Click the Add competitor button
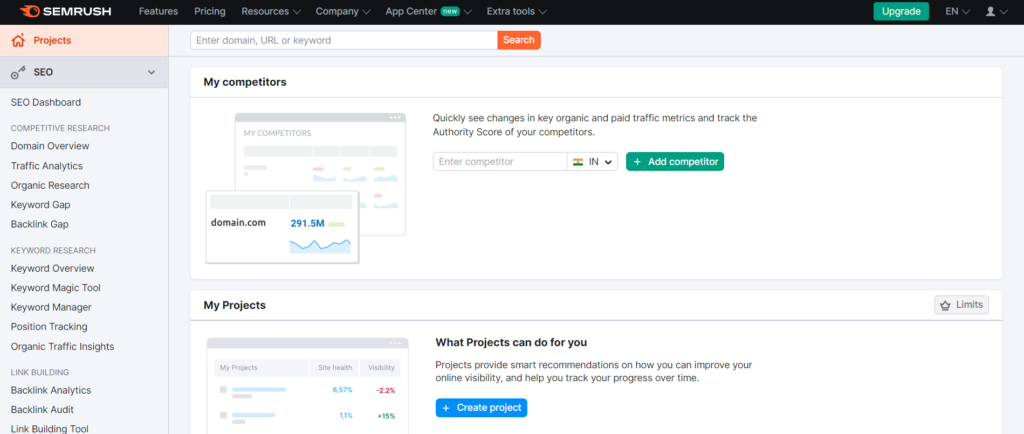 (x=675, y=162)
